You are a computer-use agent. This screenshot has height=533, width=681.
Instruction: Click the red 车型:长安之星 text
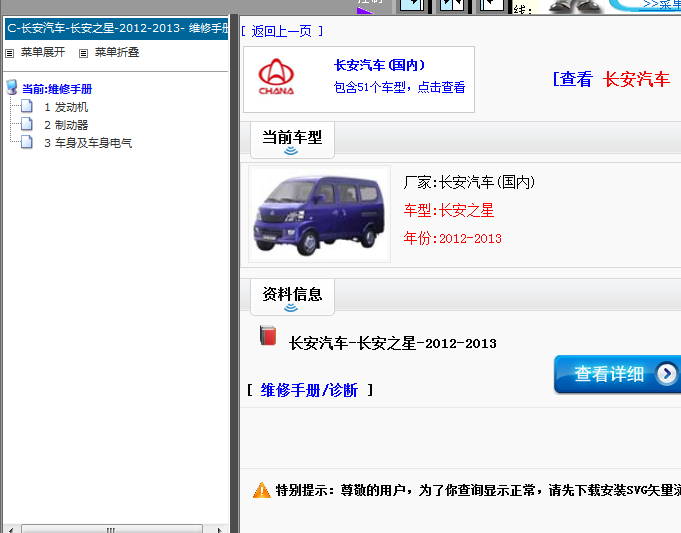tap(449, 210)
